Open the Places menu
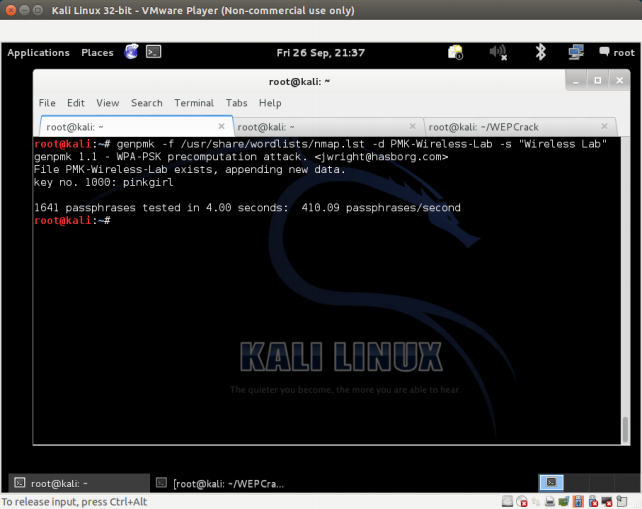The width and height of the screenshot is (642, 509). click(x=97, y=53)
